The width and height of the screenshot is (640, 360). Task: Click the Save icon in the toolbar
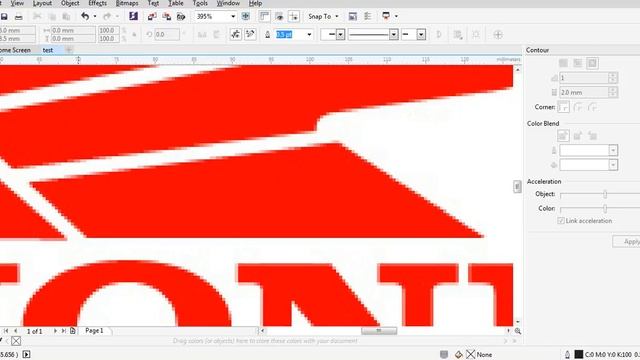tap(4, 17)
